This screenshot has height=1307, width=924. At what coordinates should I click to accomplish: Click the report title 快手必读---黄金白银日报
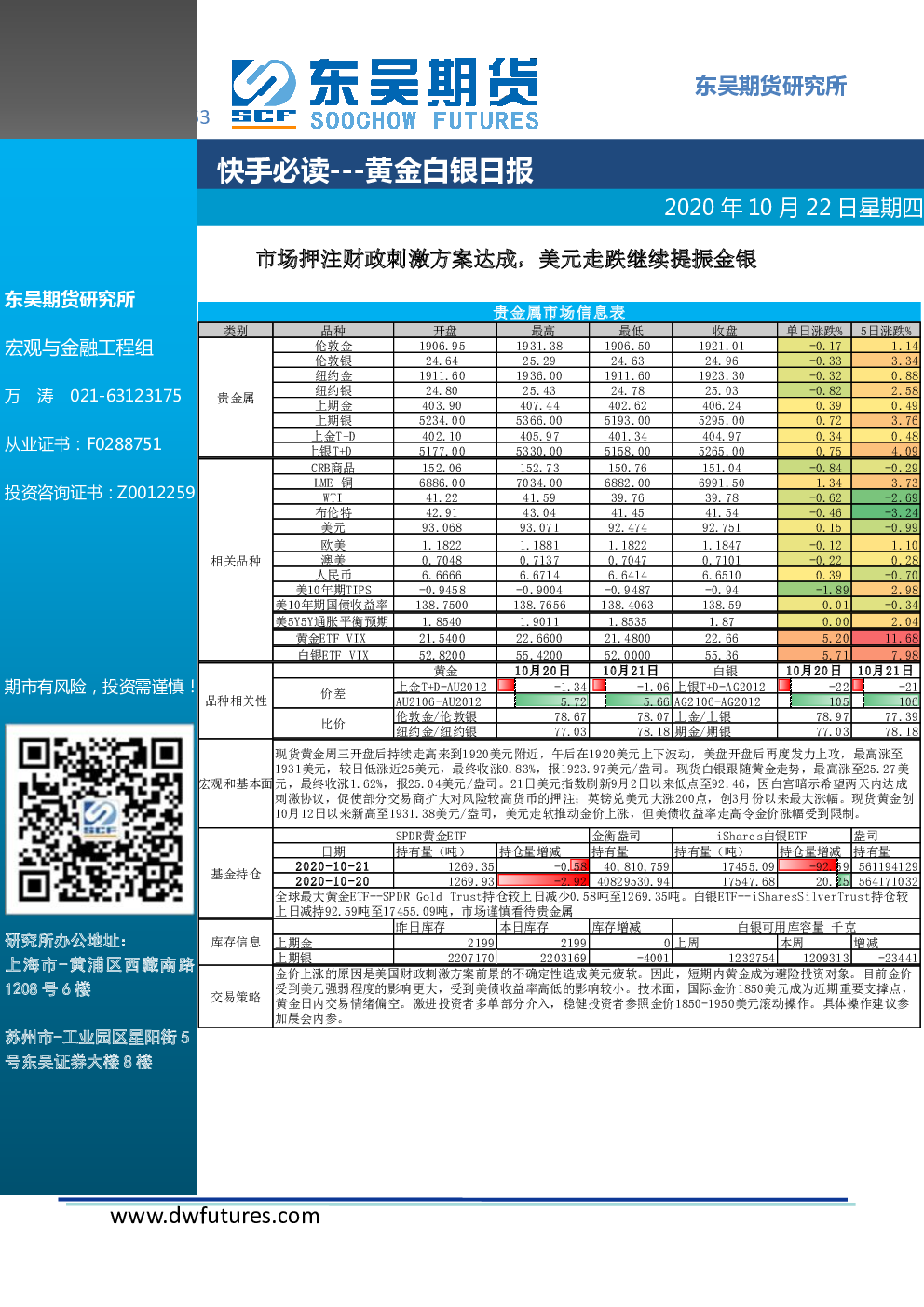(x=375, y=170)
